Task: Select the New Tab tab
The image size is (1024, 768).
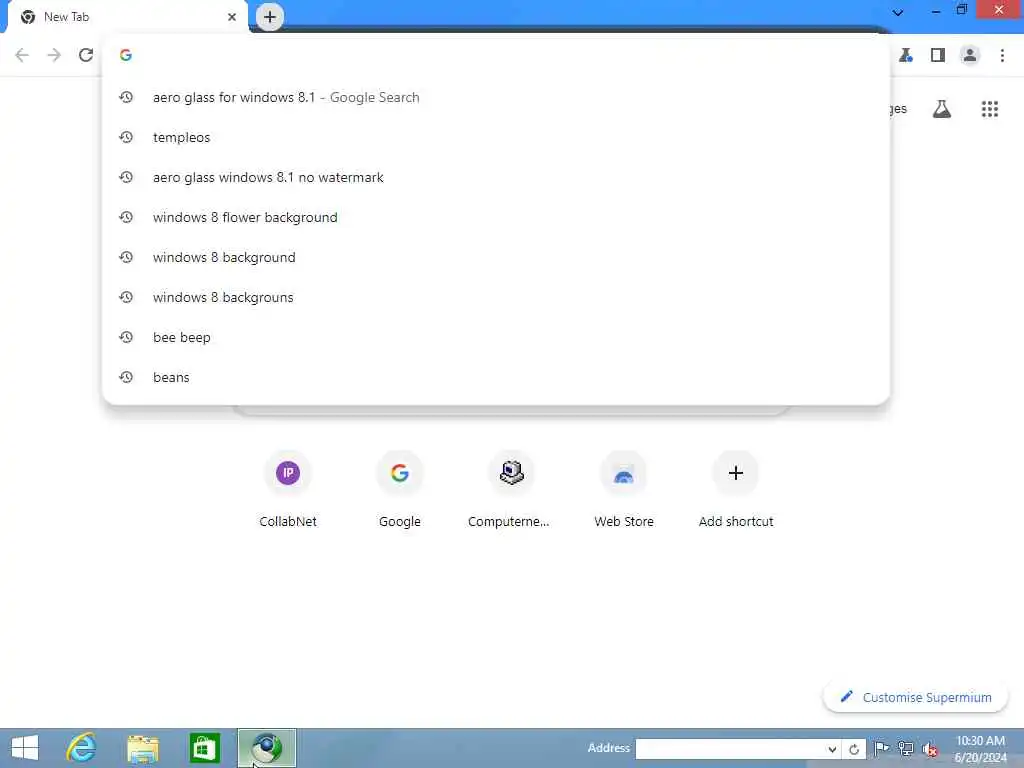Action: [x=127, y=17]
